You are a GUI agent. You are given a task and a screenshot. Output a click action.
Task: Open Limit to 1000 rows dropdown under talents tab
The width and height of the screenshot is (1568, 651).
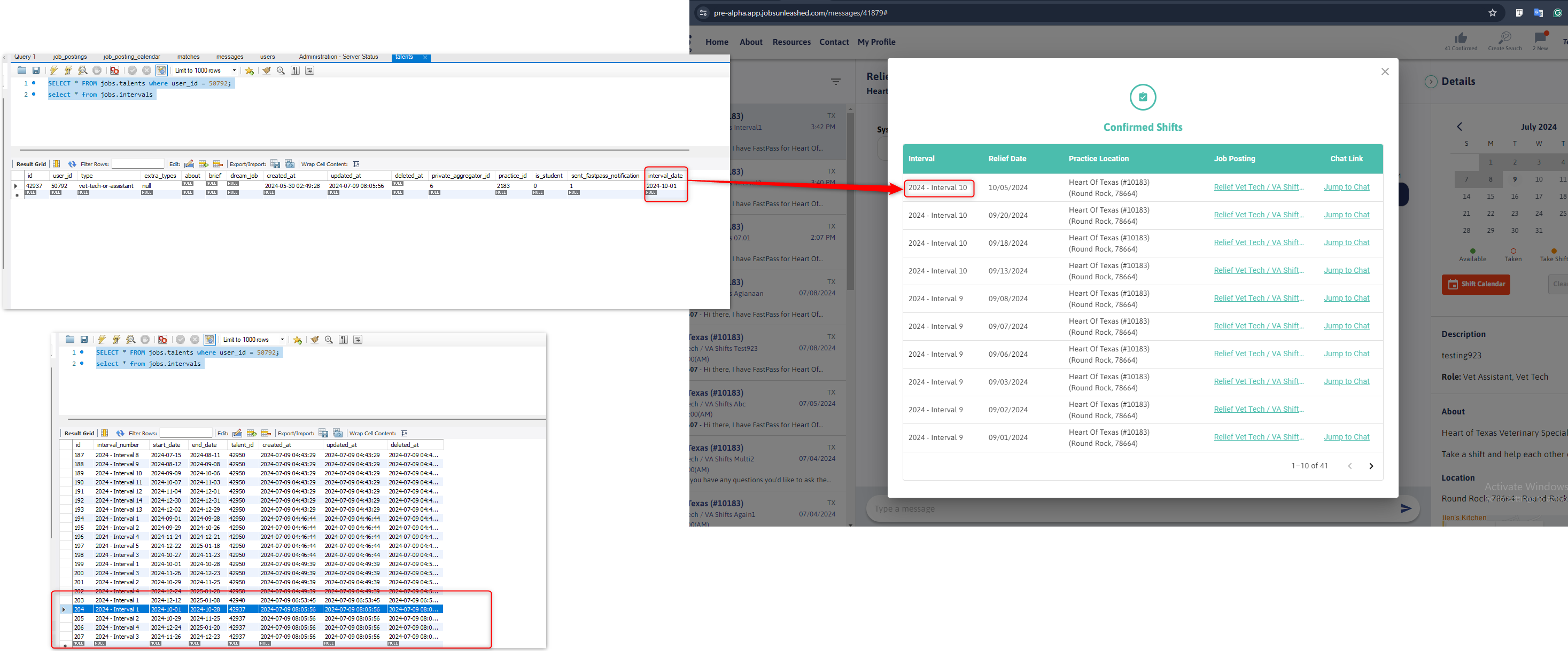coord(235,70)
